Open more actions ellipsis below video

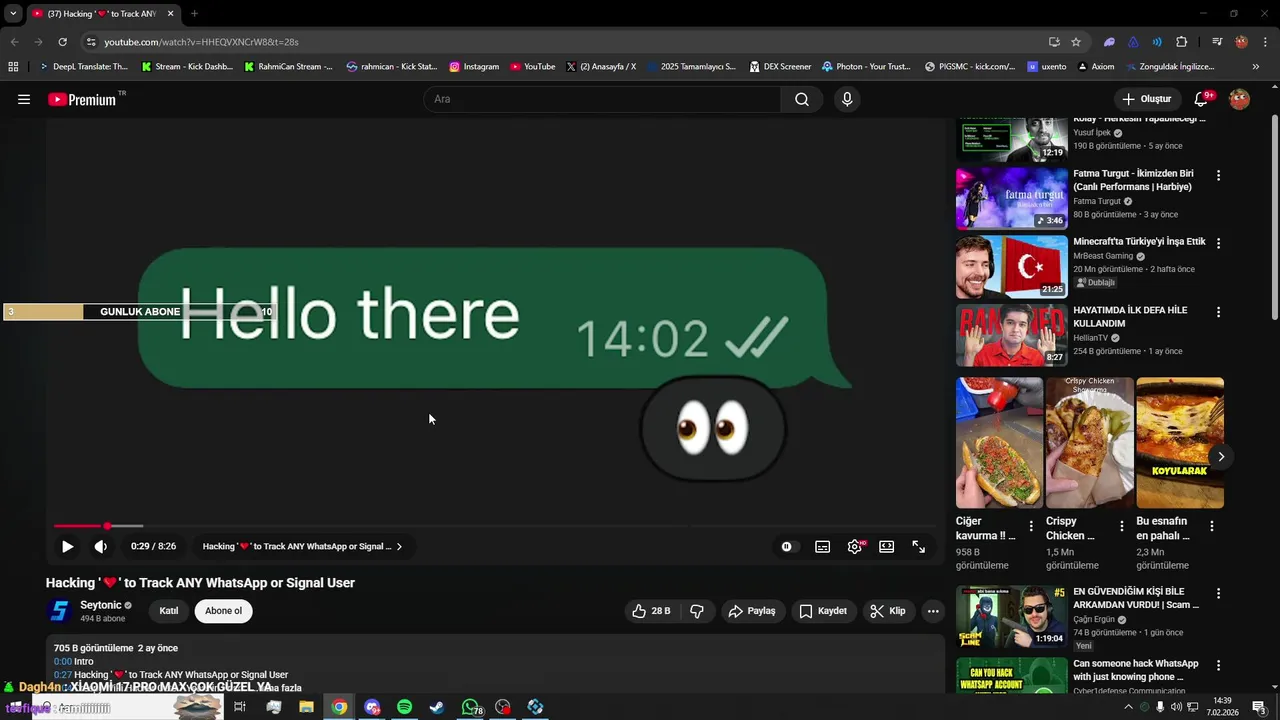coord(933,611)
